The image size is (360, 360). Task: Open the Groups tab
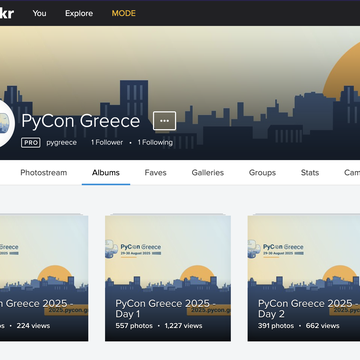[x=262, y=173]
